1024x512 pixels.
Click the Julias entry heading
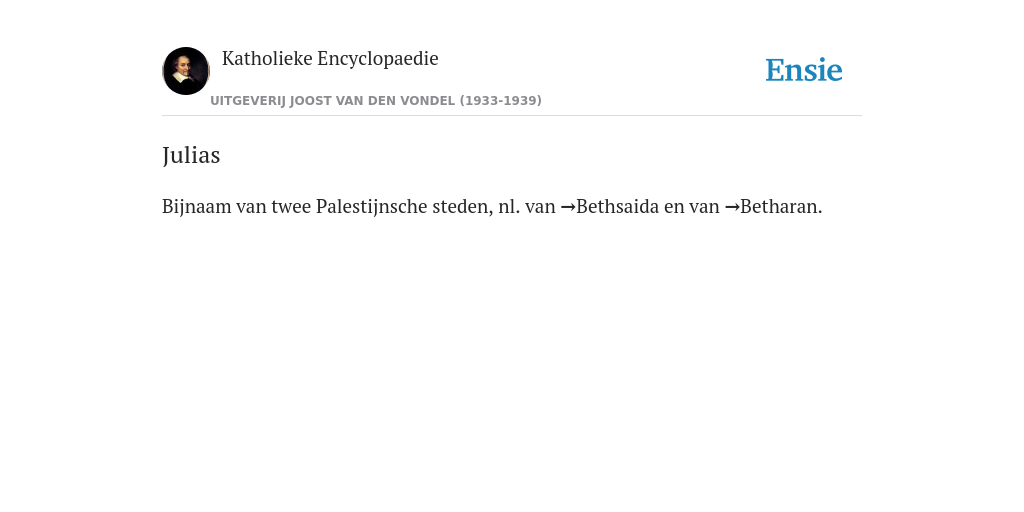click(x=191, y=155)
